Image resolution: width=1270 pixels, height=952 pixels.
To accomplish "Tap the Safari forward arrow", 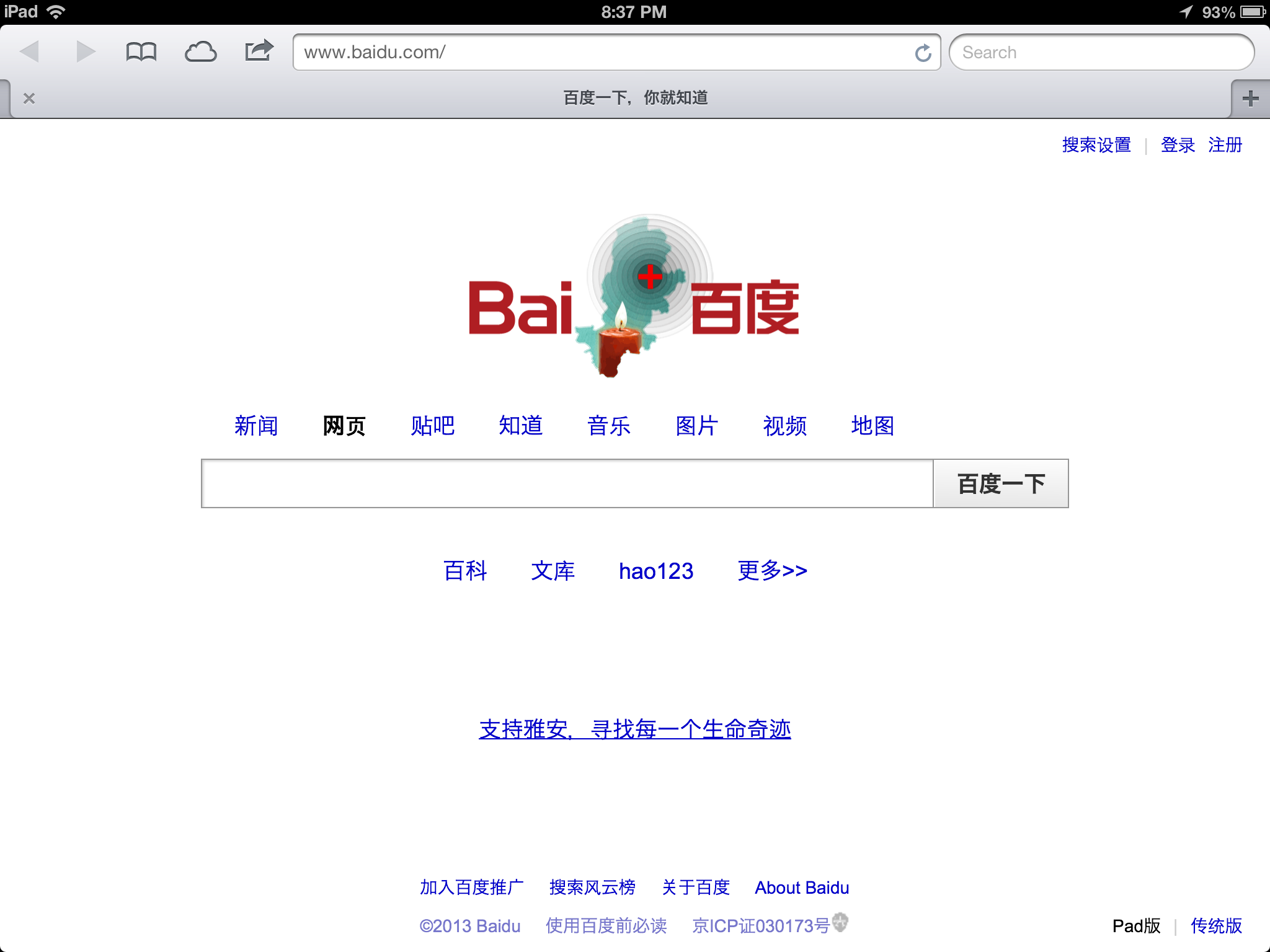I will tap(86, 51).
